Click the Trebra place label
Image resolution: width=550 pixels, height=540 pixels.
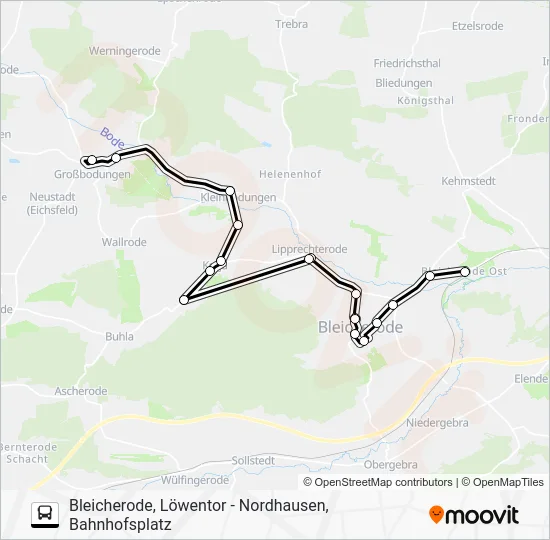pos(291,24)
